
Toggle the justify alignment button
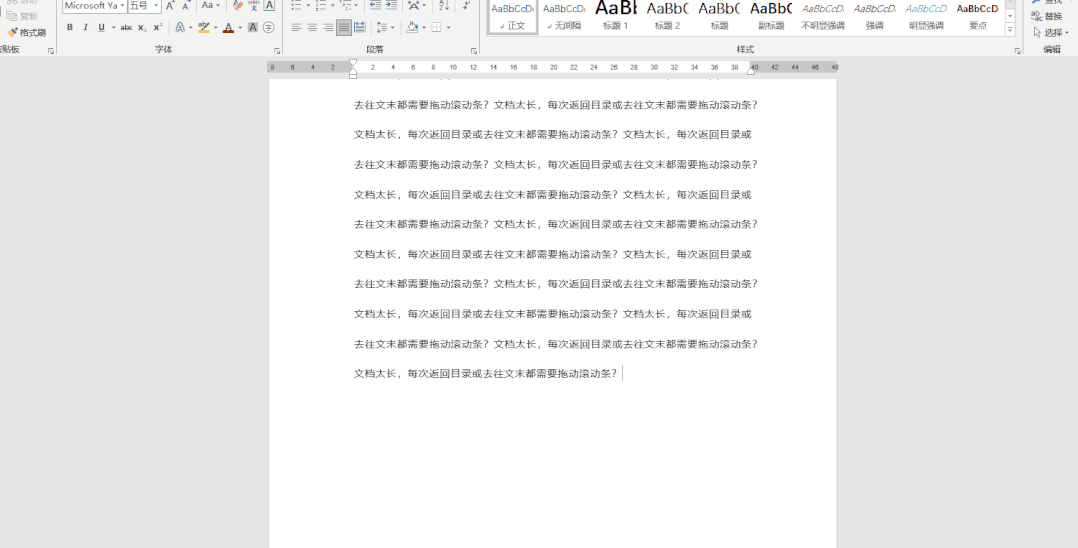pos(344,28)
